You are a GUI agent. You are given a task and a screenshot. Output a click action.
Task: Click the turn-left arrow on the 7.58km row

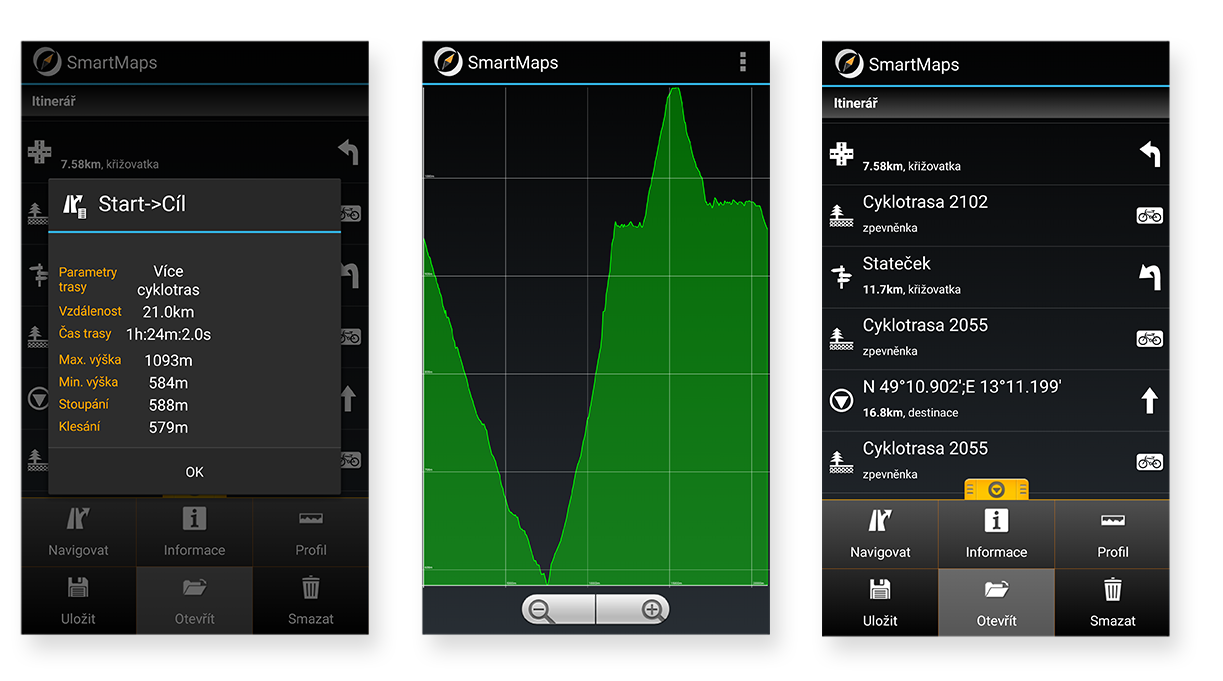point(1150,153)
